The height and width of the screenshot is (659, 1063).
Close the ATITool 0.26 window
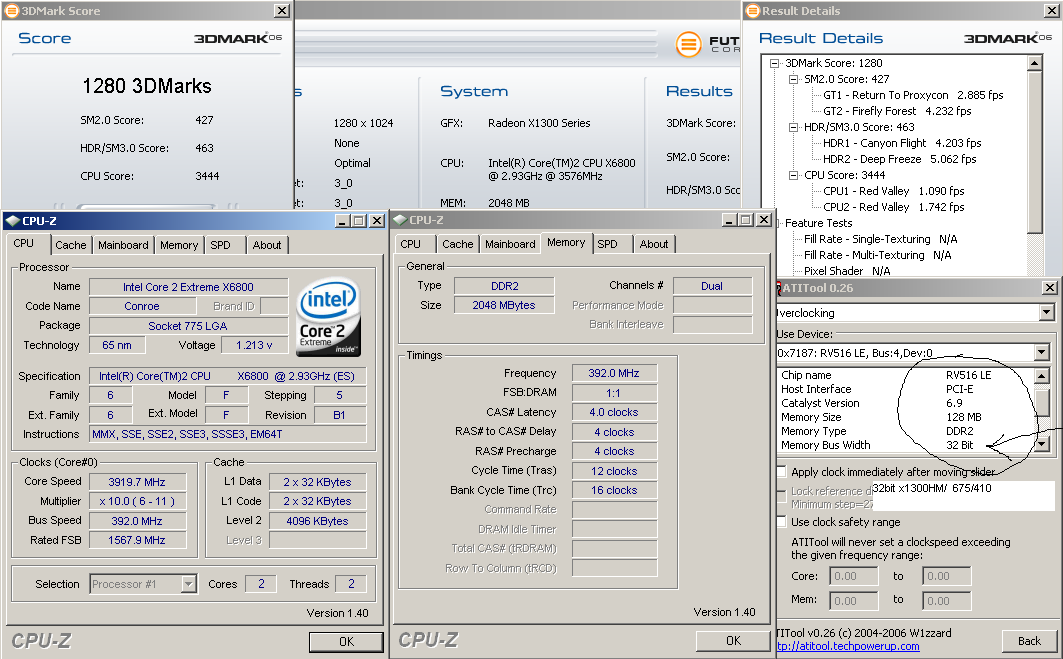(x=1049, y=288)
